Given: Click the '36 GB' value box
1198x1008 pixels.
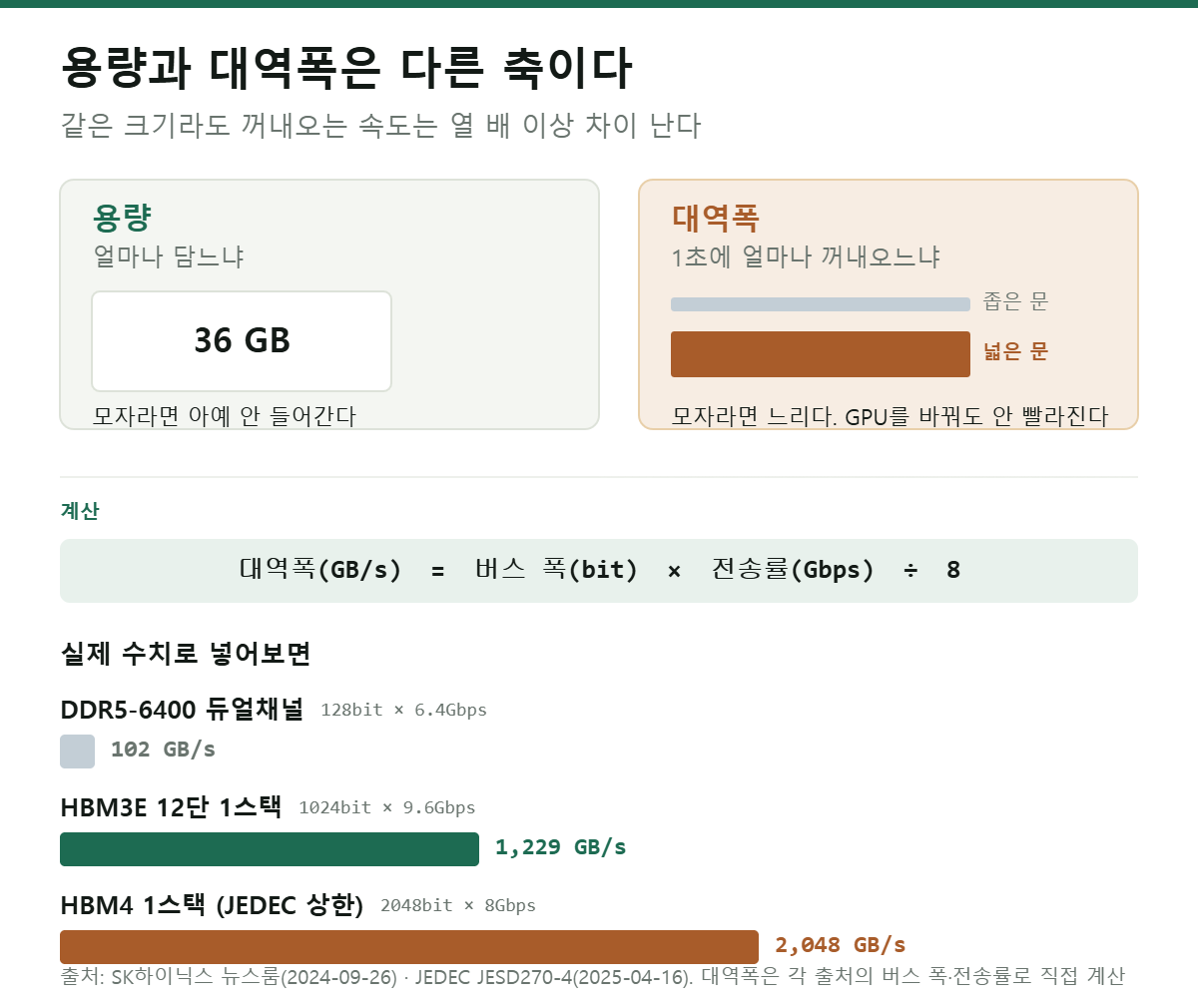Looking at the screenshot, I should tap(242, 341).
